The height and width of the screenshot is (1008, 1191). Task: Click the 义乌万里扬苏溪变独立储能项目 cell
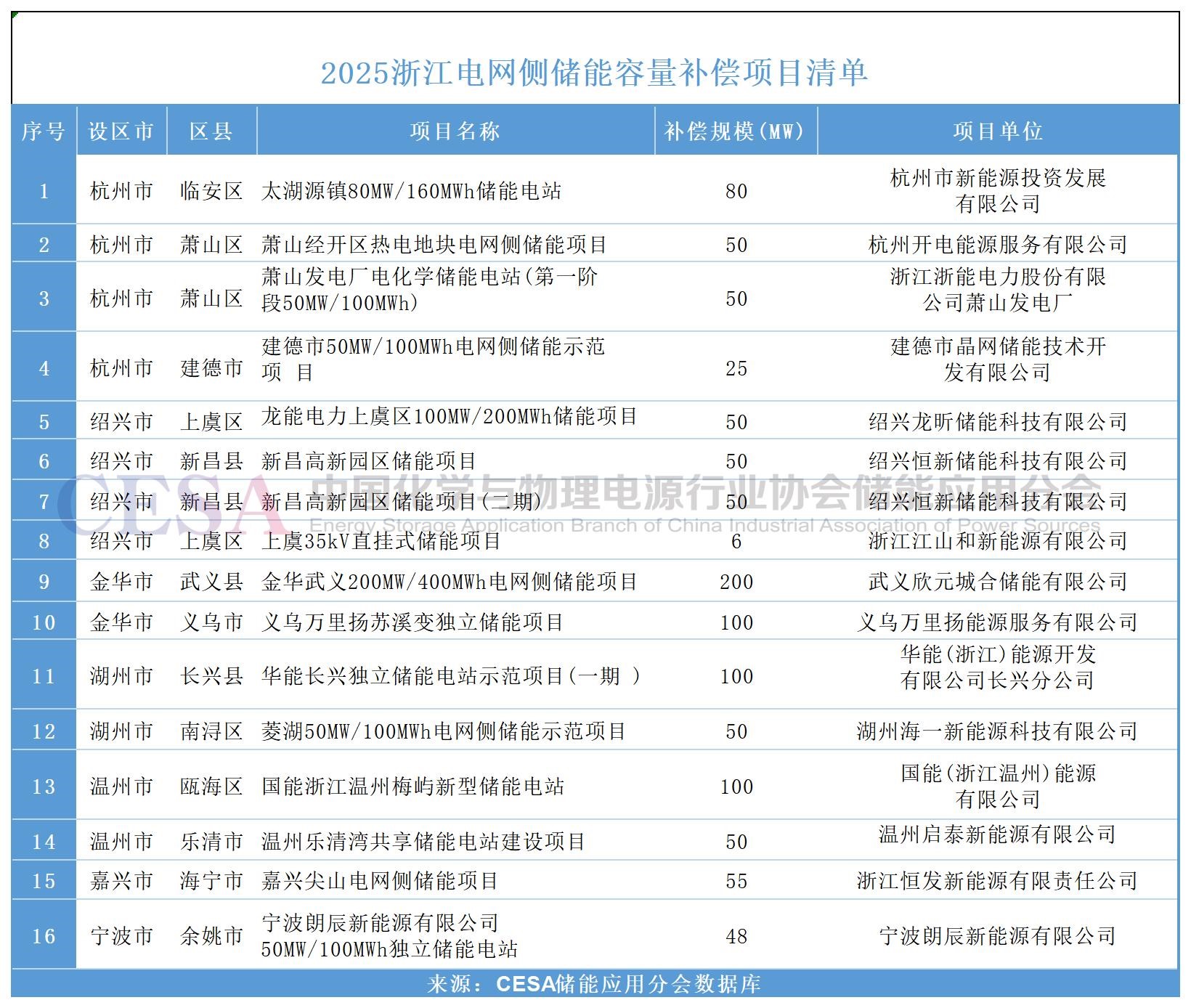point(412,622)
